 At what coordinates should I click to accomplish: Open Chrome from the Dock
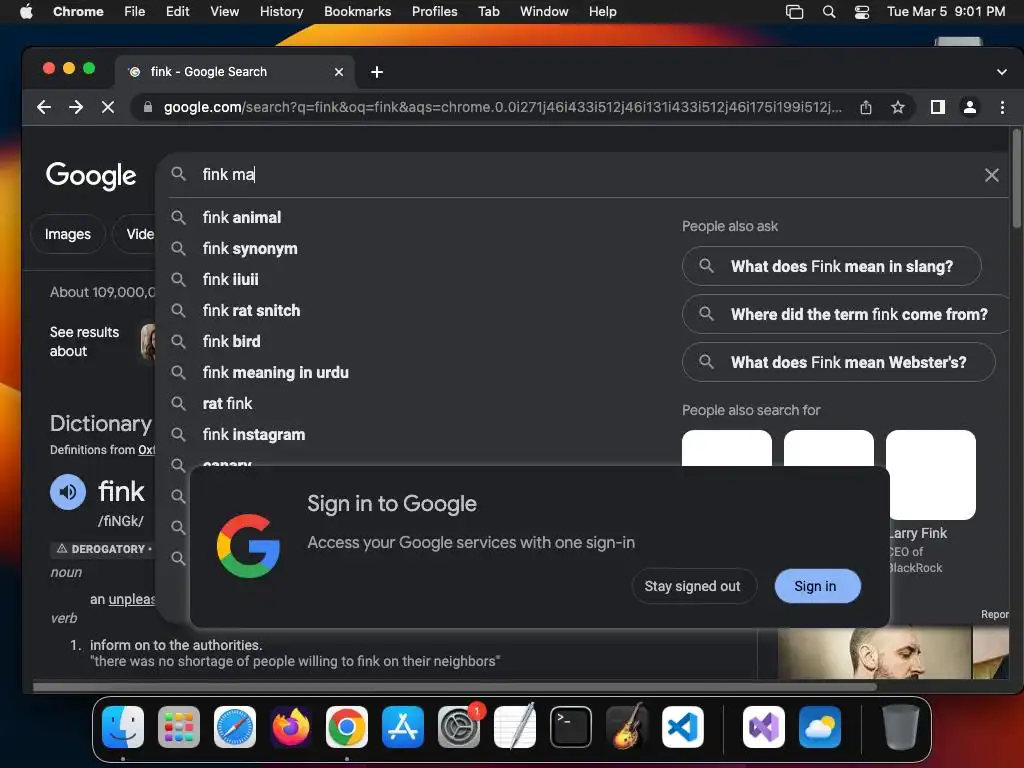coord(347,727)
